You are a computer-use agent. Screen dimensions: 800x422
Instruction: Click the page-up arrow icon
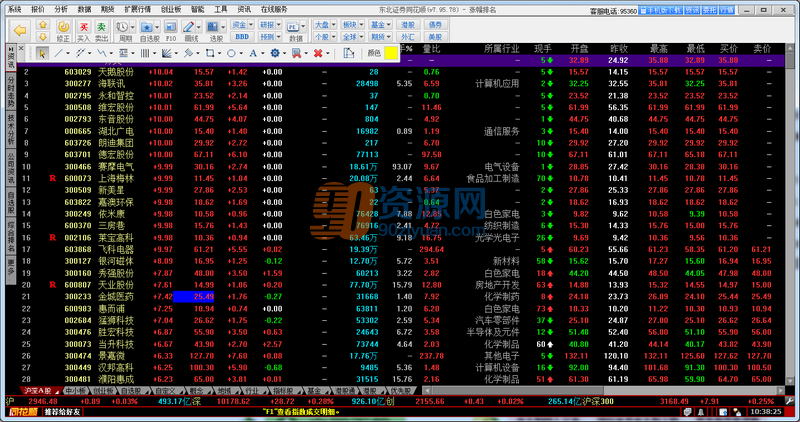pyautogui.click(x=43, y=24)
